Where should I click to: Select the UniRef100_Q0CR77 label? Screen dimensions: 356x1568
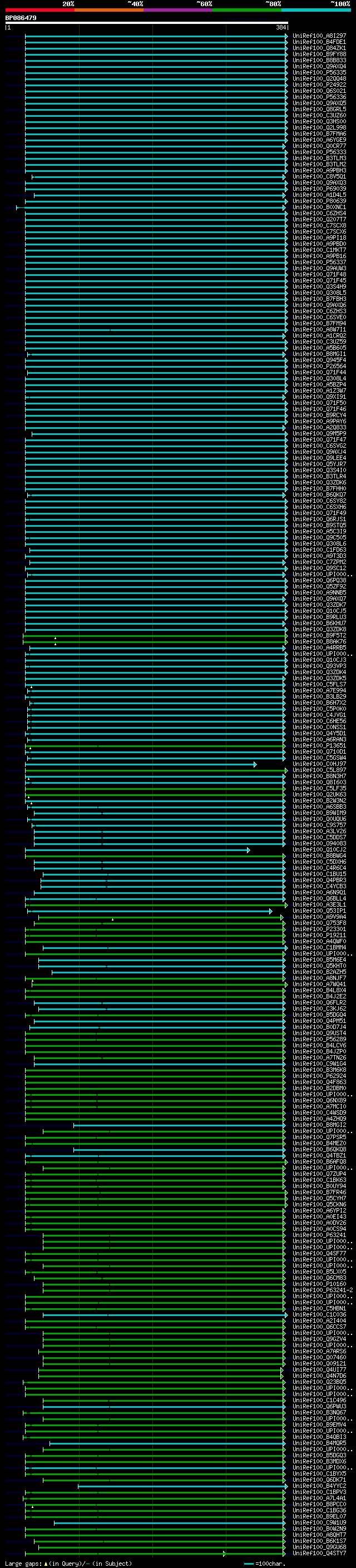click(x=319, y=146)
